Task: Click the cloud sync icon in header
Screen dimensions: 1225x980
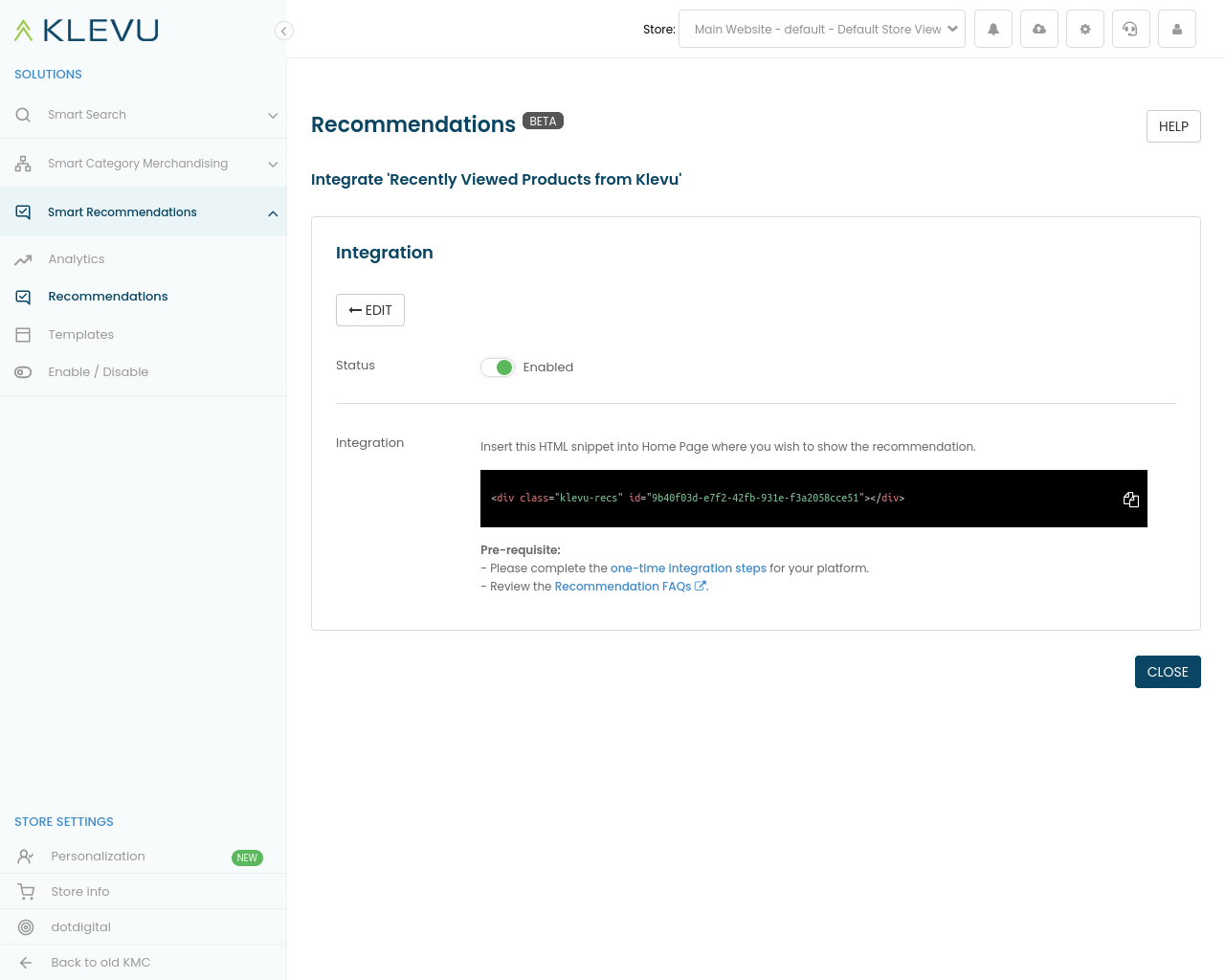Action: (1039, 30)
